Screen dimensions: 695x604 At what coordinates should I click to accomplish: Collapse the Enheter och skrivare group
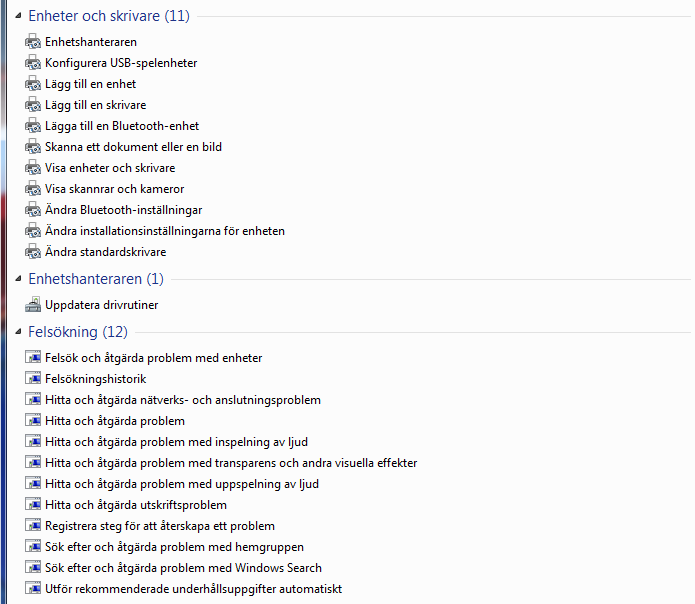tap(18, 16)
